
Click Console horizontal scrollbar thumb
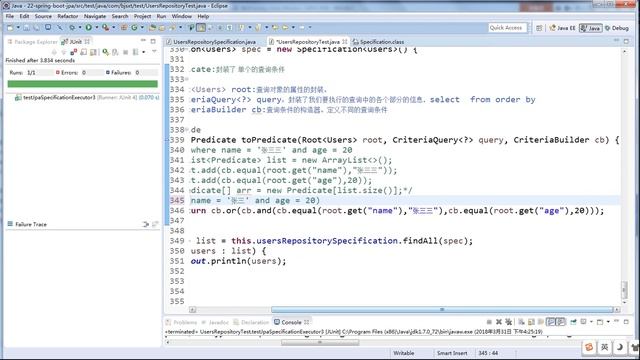320,342
